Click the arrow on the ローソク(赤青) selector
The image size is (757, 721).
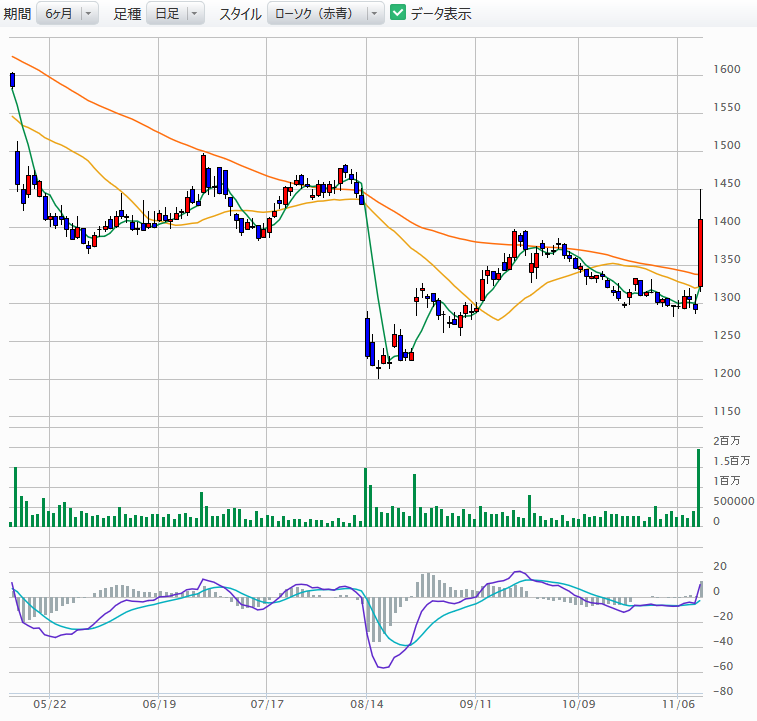[374, 14]
